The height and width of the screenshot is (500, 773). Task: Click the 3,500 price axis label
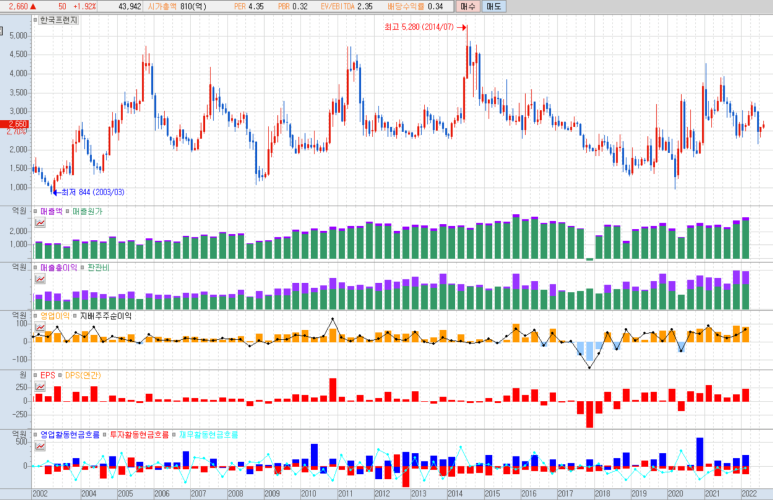point(19,93)
